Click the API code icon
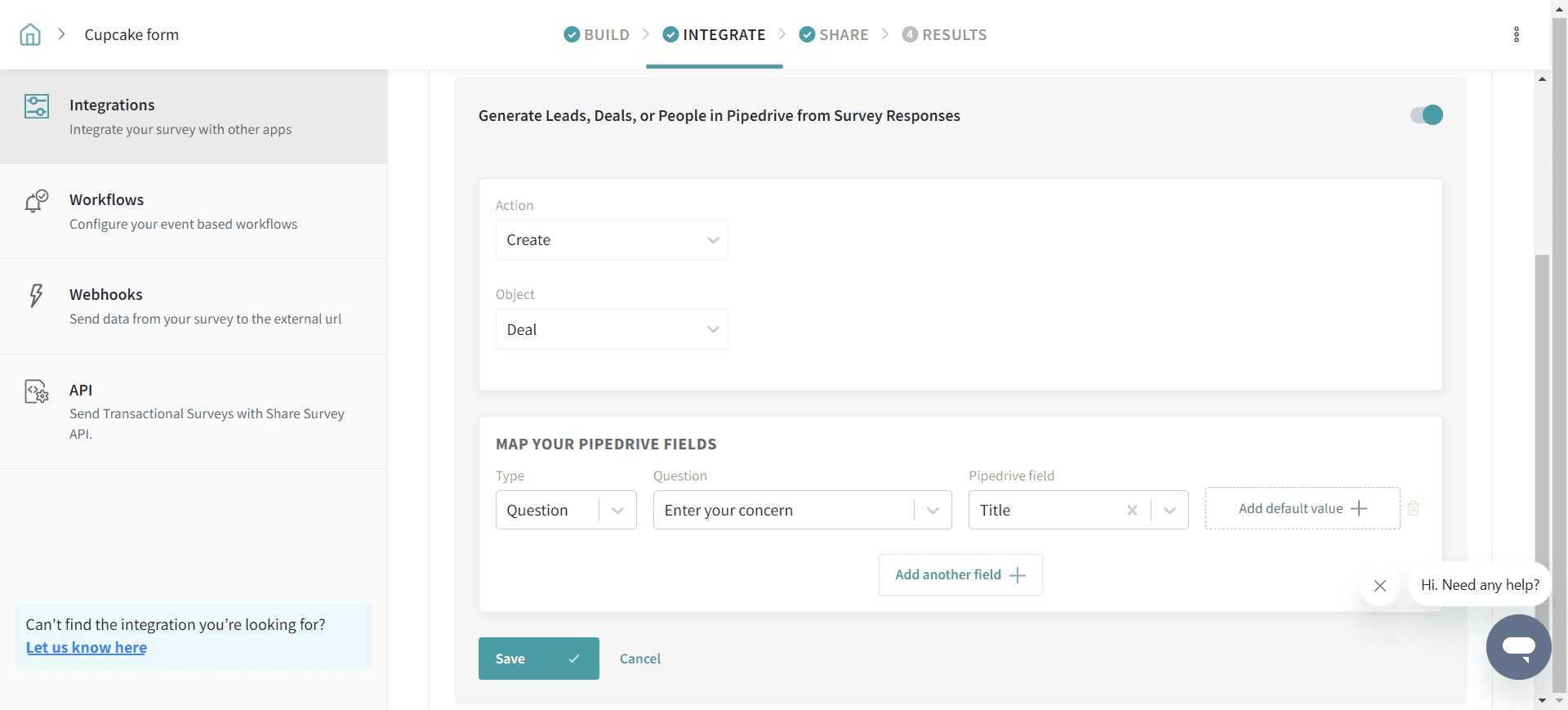Image resolution: width=1568 pixels, height=710 pixels. 37,391
